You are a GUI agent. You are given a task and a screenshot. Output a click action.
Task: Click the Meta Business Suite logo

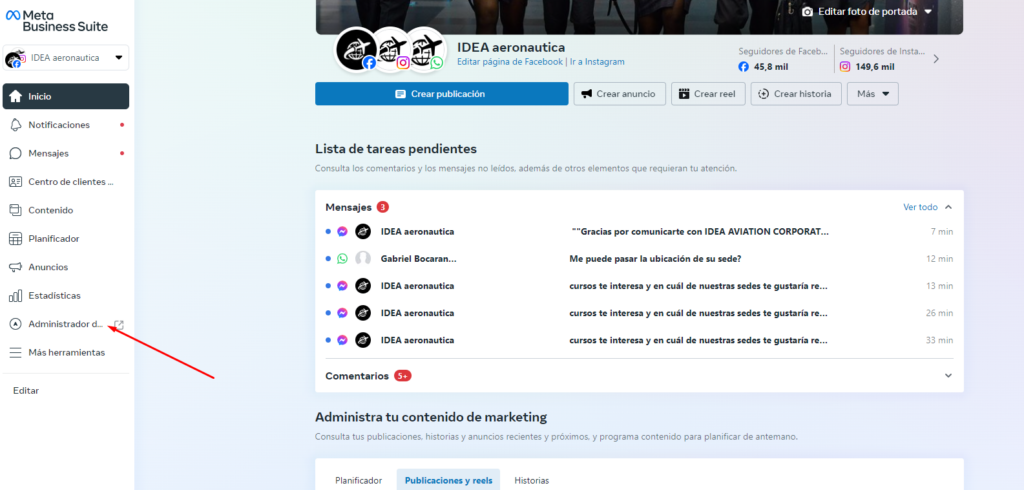click(57, 20)
